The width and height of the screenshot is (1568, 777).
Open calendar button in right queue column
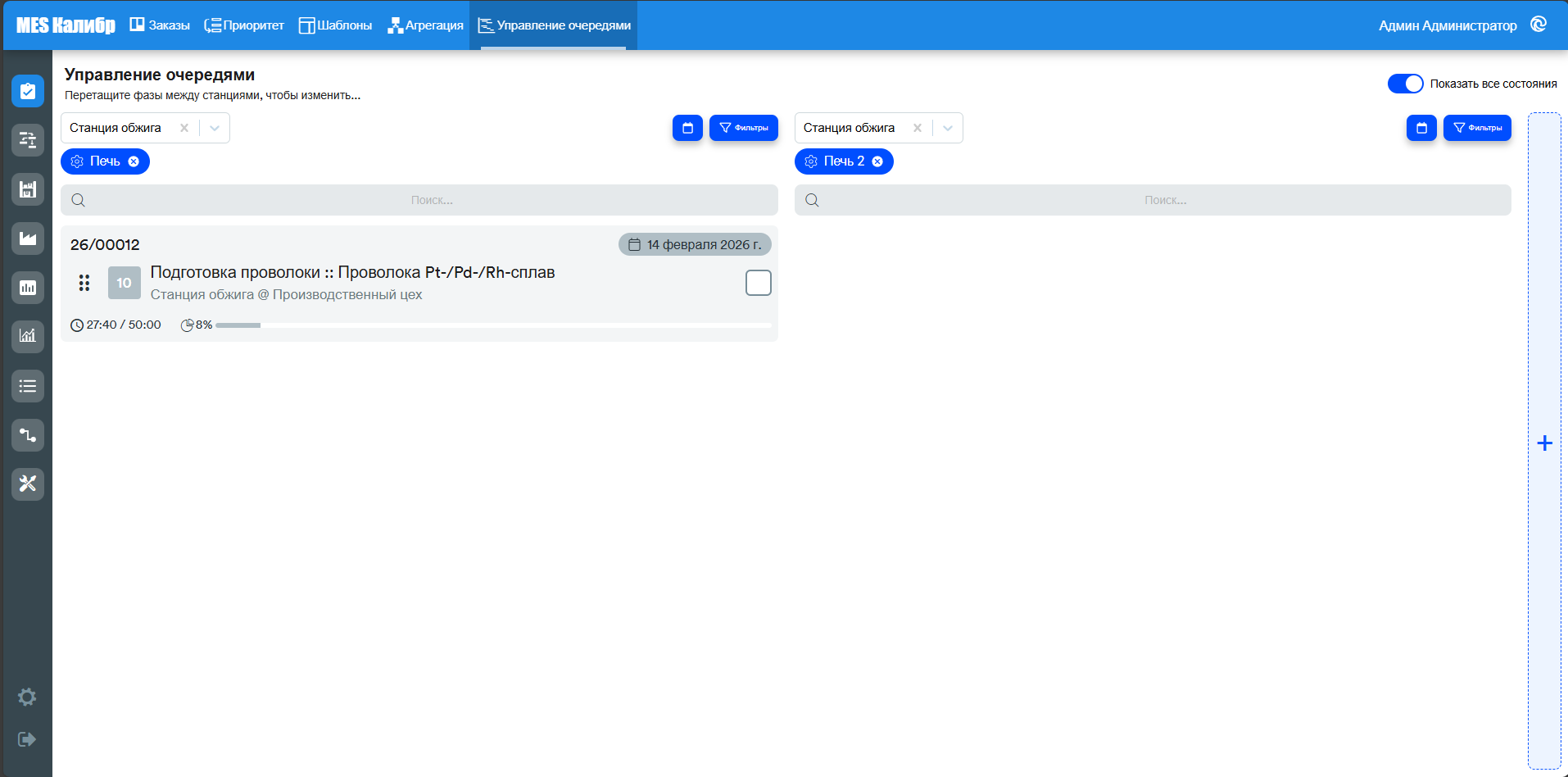[1421, 128]
